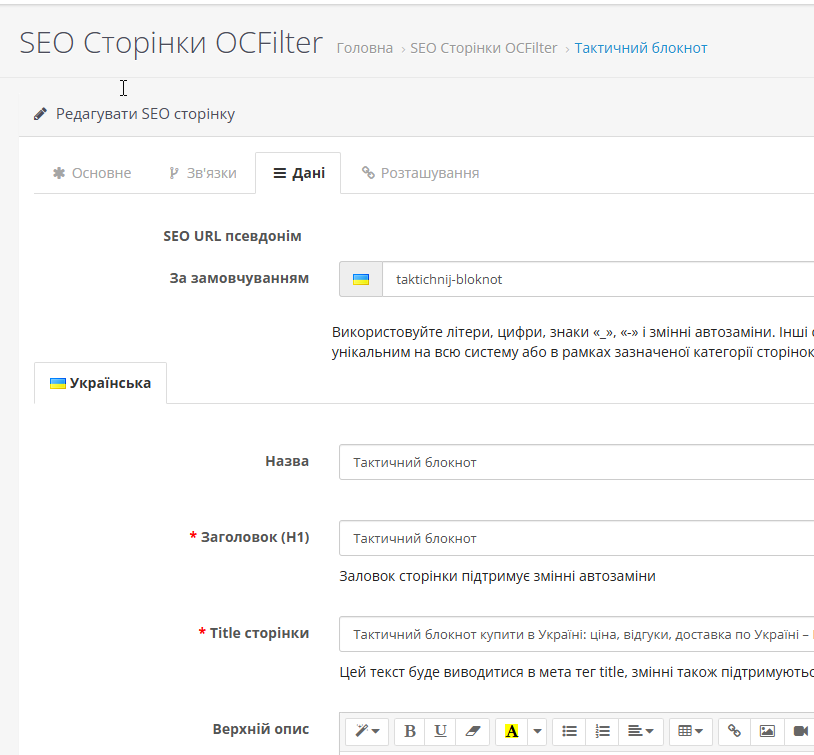This screenshot has height=755, width=814.
Task: Open the magic wand style dropdown
Action: (x=366, y=731)
